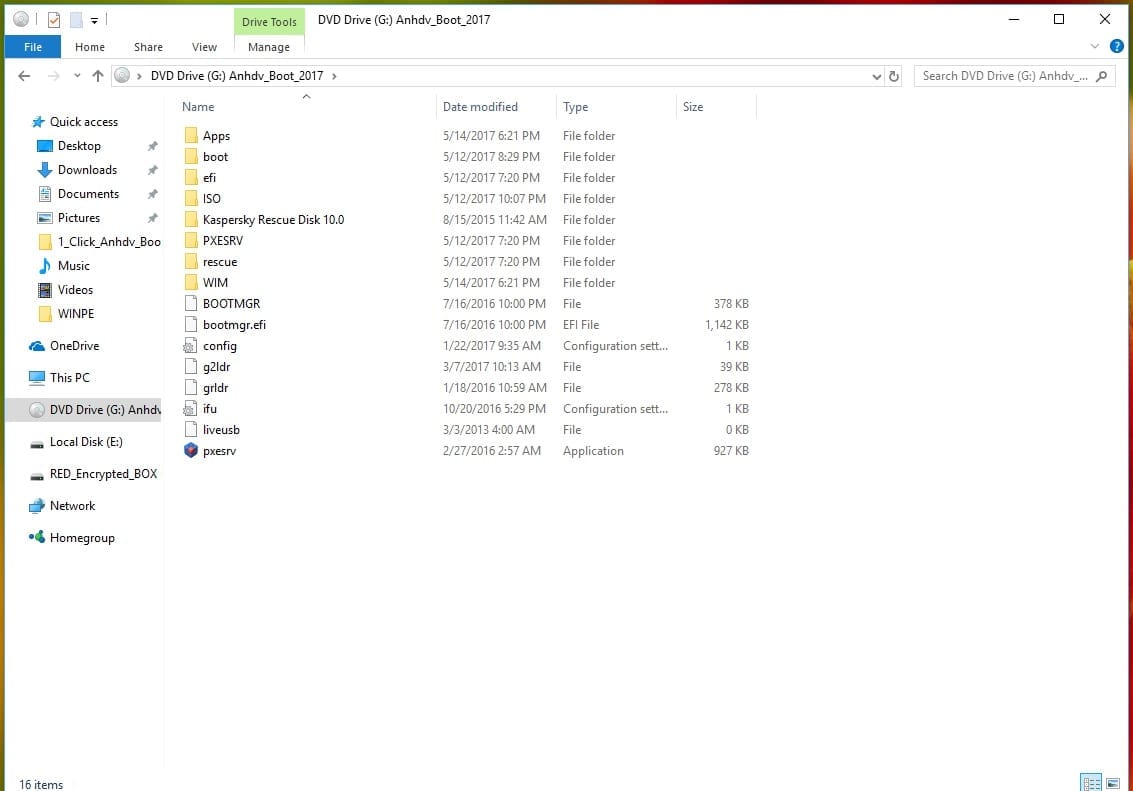The width and height of the screenshot is (1133, 791).
Task: Click the Back navigation arrow
Action: tap(24, 76)
